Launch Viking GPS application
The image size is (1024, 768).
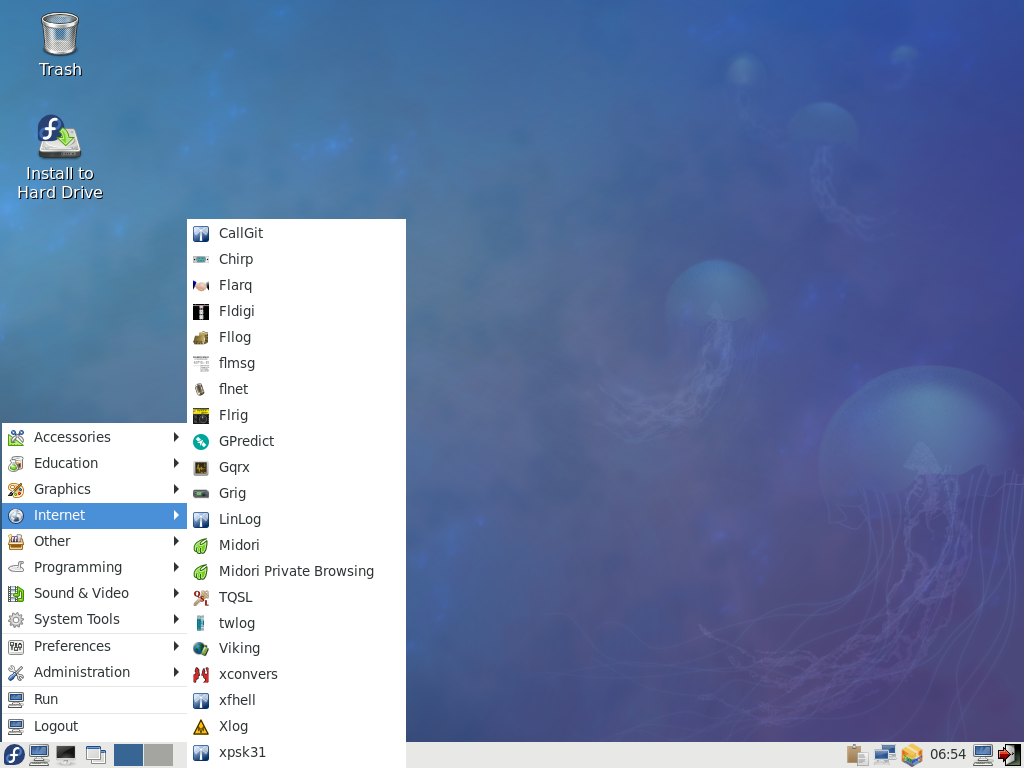pyautogui.click(x=296, y=648)
